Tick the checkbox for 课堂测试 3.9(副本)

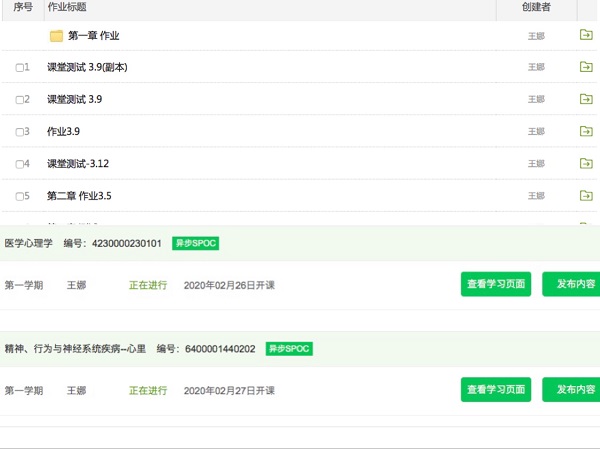[20, 68]
